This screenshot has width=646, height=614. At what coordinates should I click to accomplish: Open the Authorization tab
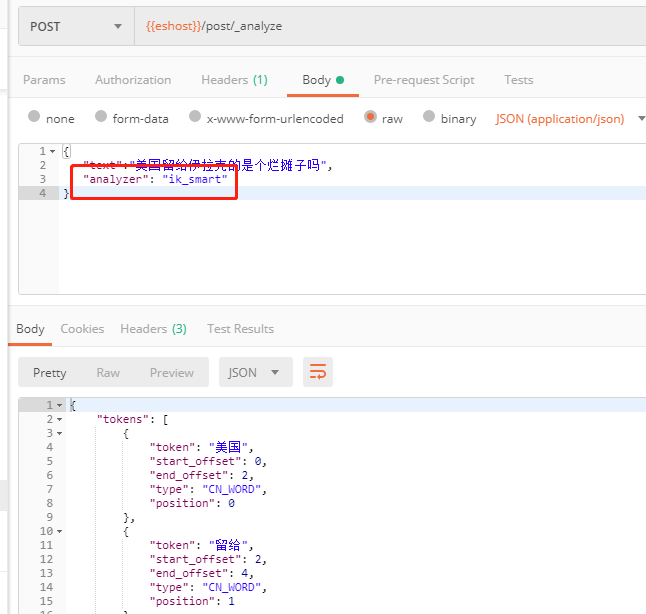[133, 80]
